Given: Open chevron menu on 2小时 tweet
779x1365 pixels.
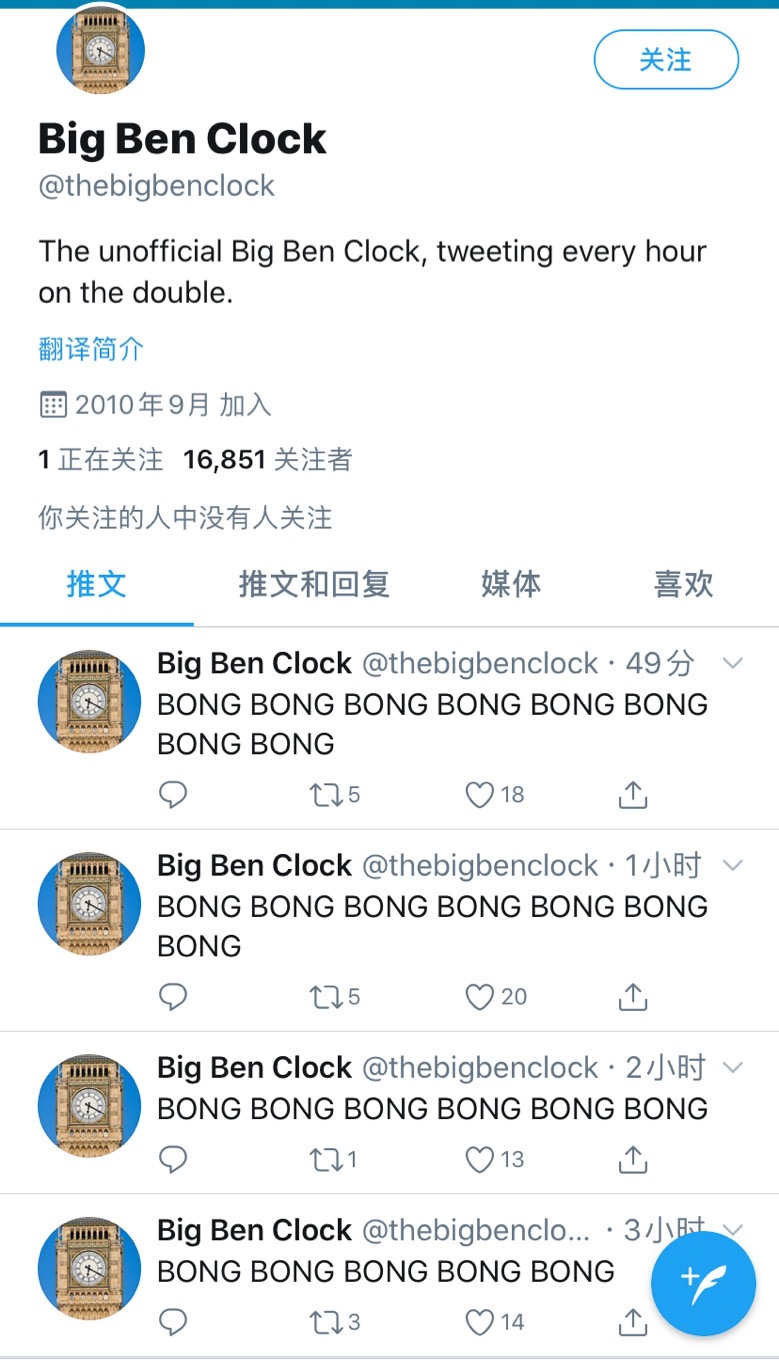Looking at the screenshot, I should click(x=733, y=1067).
